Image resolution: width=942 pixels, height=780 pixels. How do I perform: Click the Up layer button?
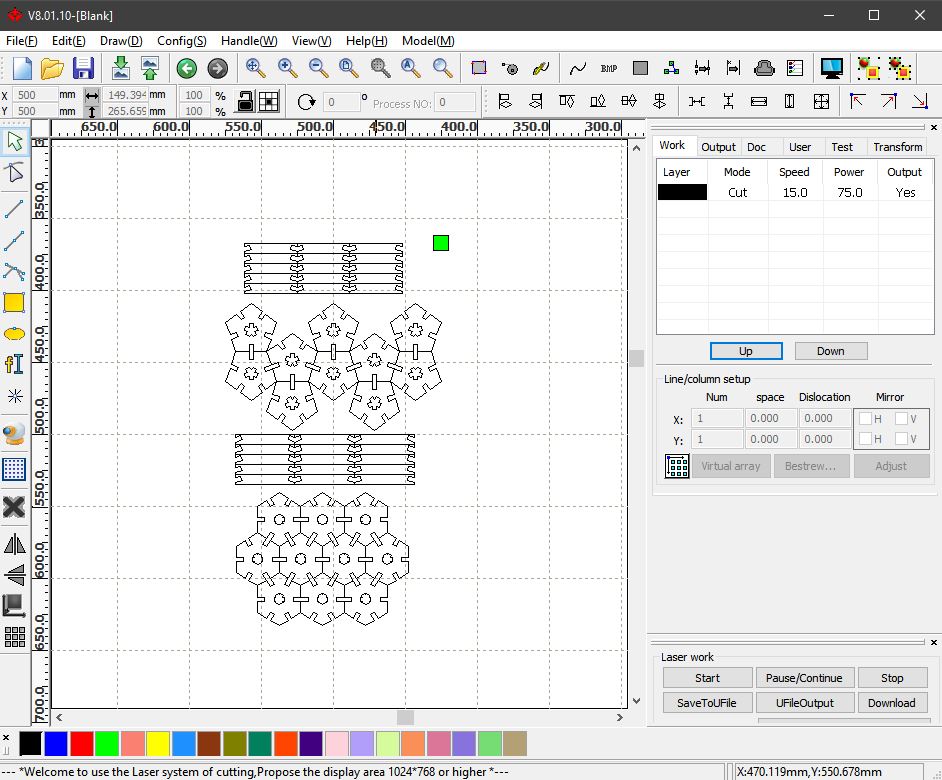pos(746,351)
